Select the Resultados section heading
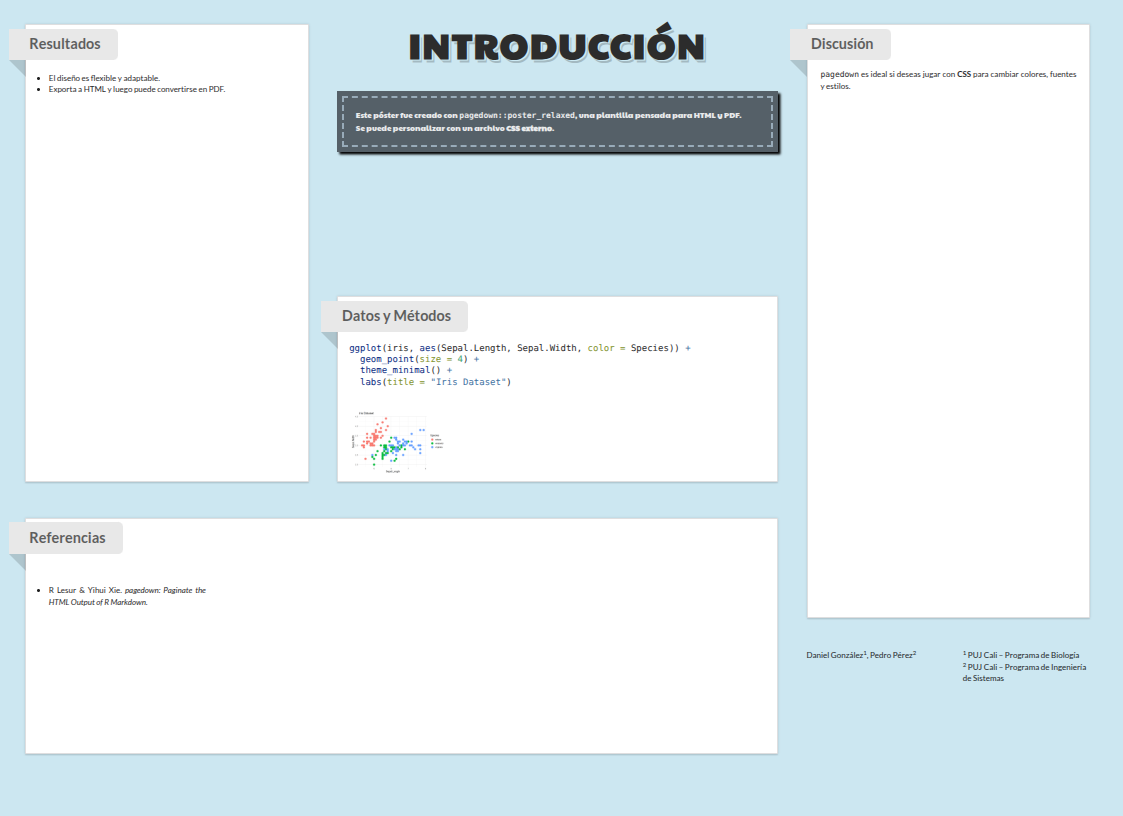The image size is (1123, 816). [65, 44]
